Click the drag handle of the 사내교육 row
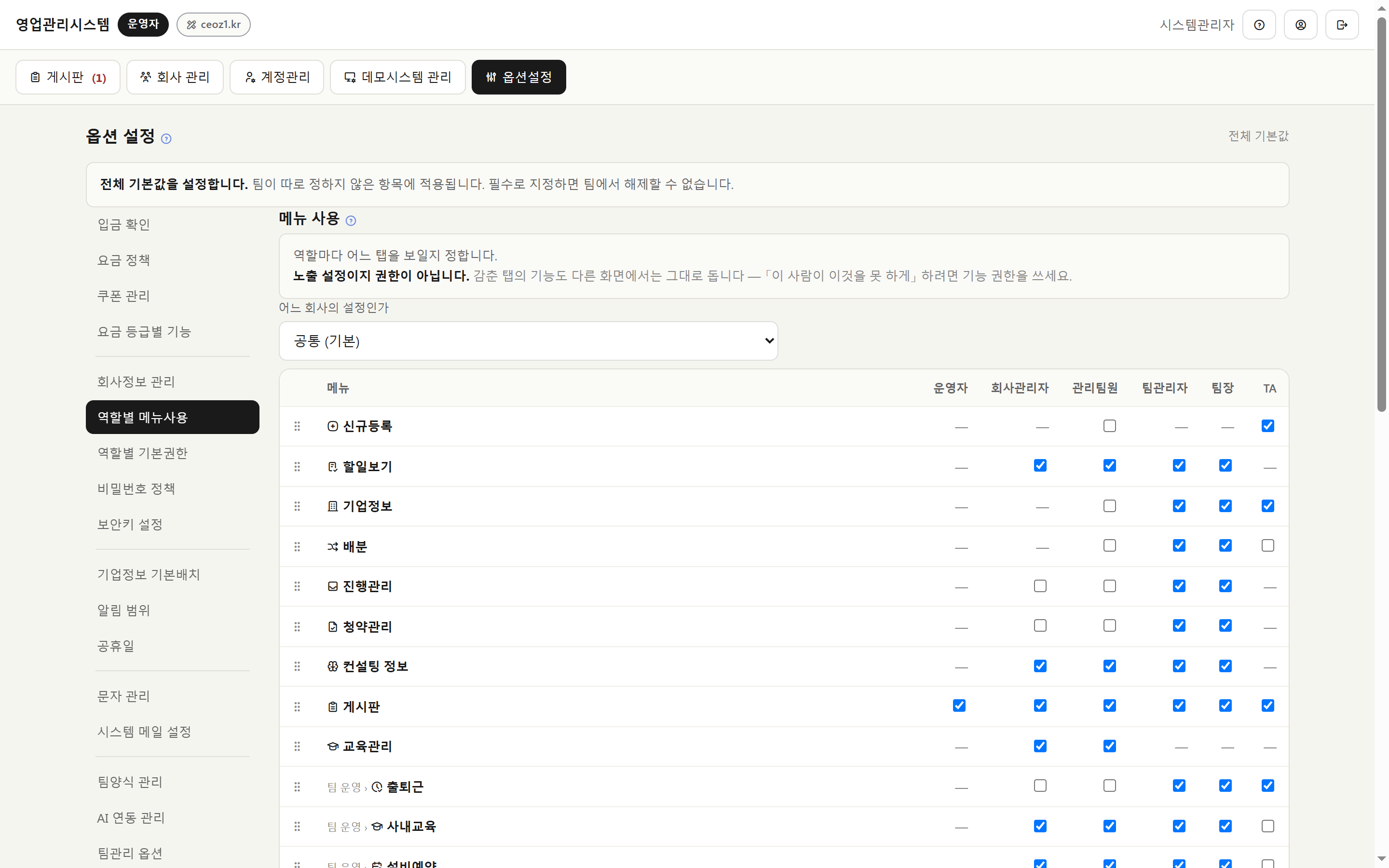The width and height of the screenshot is (1389, 868). pyautogui.click(x=297, y=826)
